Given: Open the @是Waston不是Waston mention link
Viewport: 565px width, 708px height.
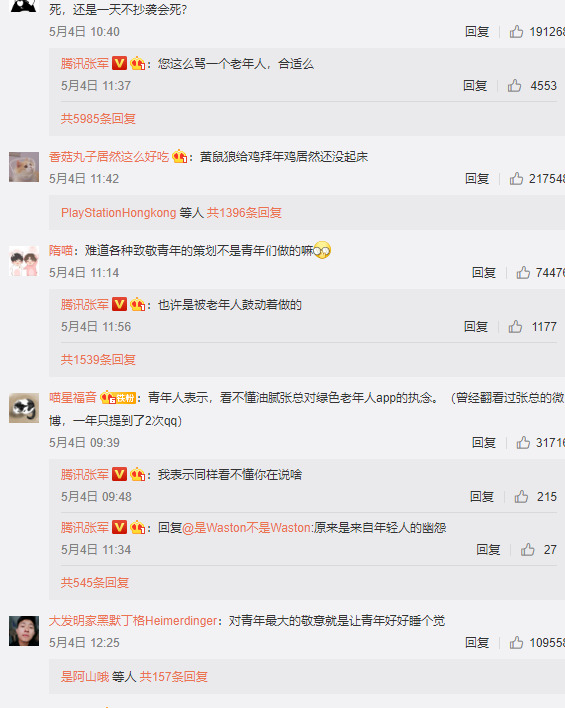Looking at the screenshot, I should pyautogui.click(x=247, y=527).
